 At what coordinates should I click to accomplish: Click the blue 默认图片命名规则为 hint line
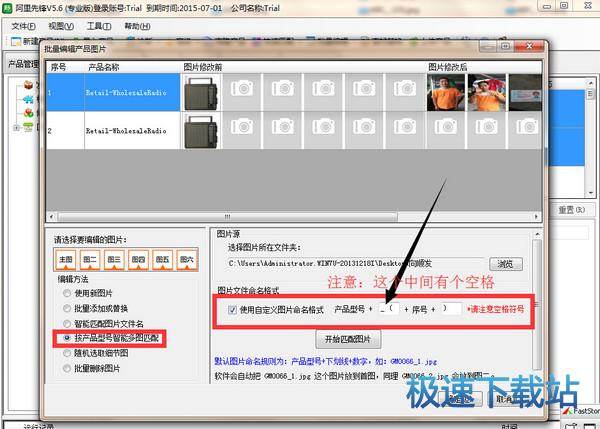click(x=325, y=361)
